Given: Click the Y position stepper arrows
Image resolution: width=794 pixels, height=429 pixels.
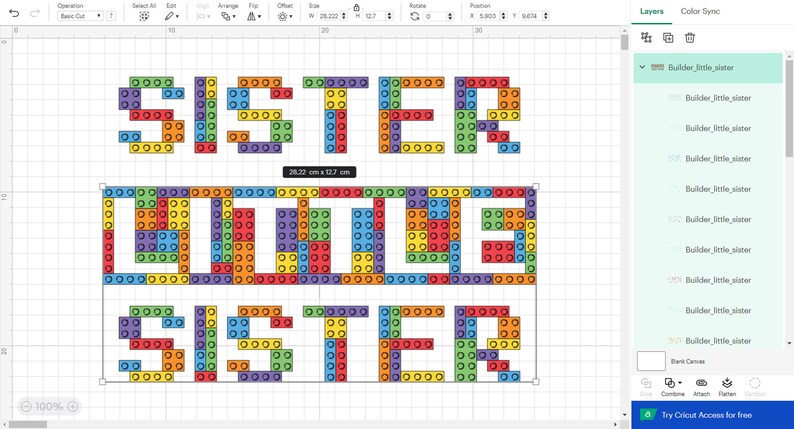Looking at the screenshot, I should point(546,16).
